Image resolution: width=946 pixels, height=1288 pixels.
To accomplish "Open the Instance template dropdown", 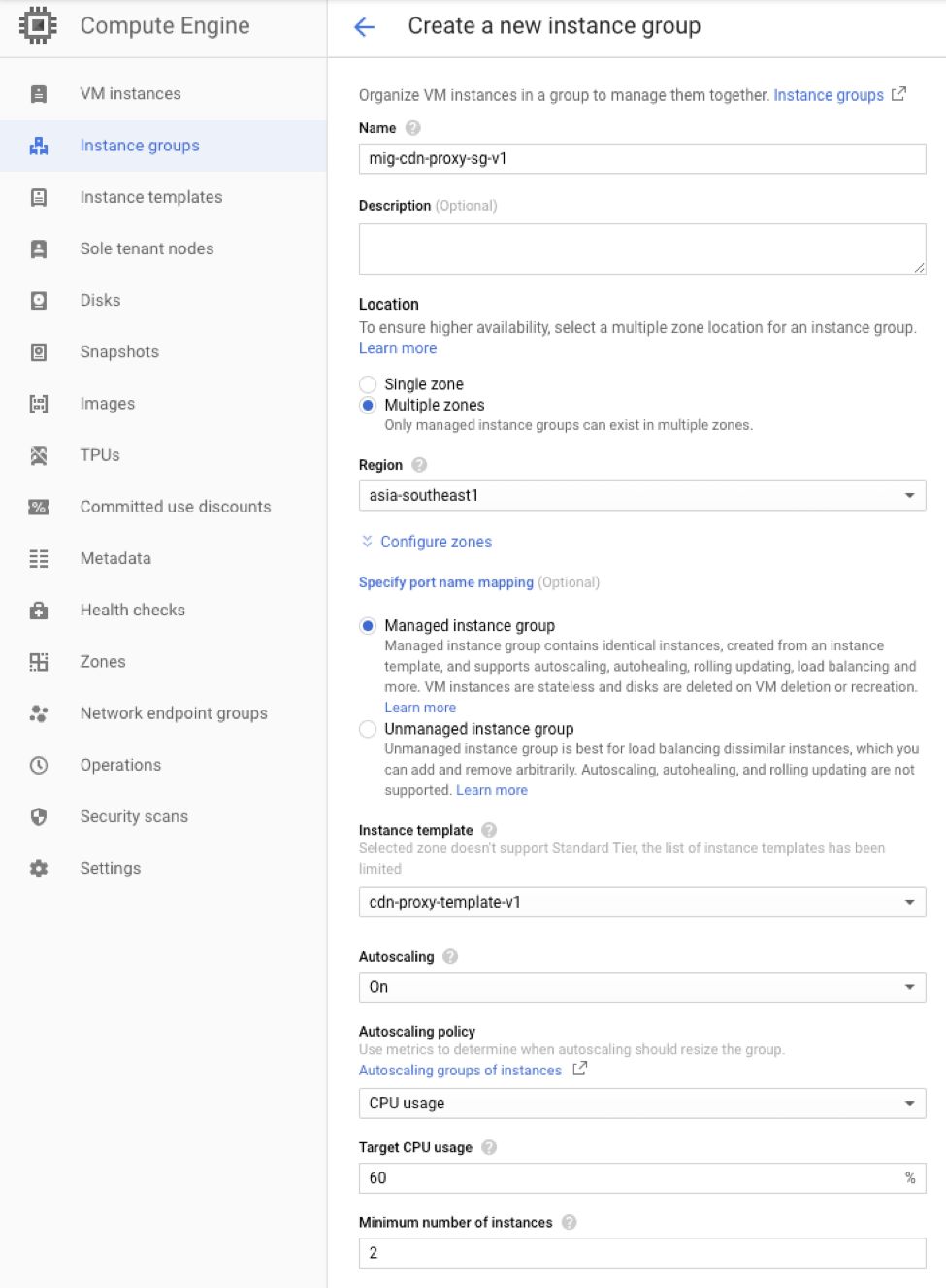I will pos(641,903).
